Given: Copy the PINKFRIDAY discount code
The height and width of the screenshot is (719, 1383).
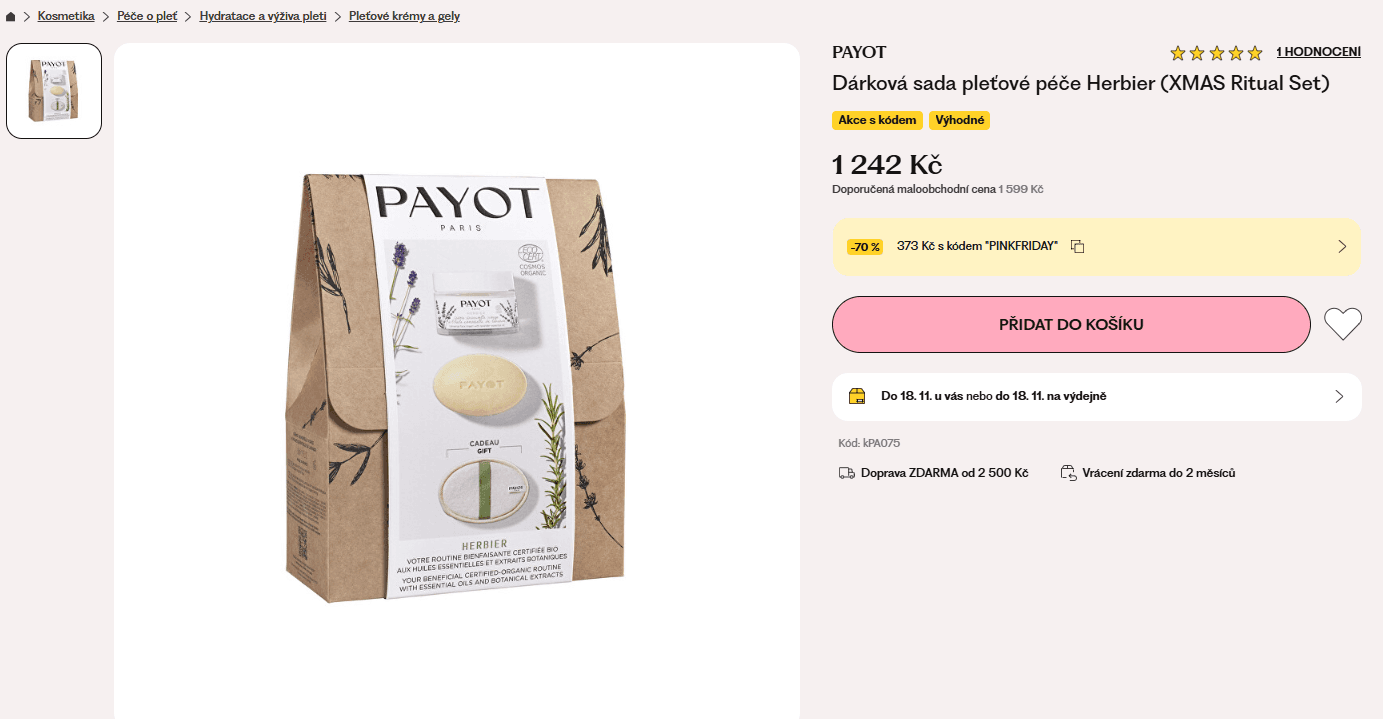Looking at the screenshot, I should coord(1077,245).
